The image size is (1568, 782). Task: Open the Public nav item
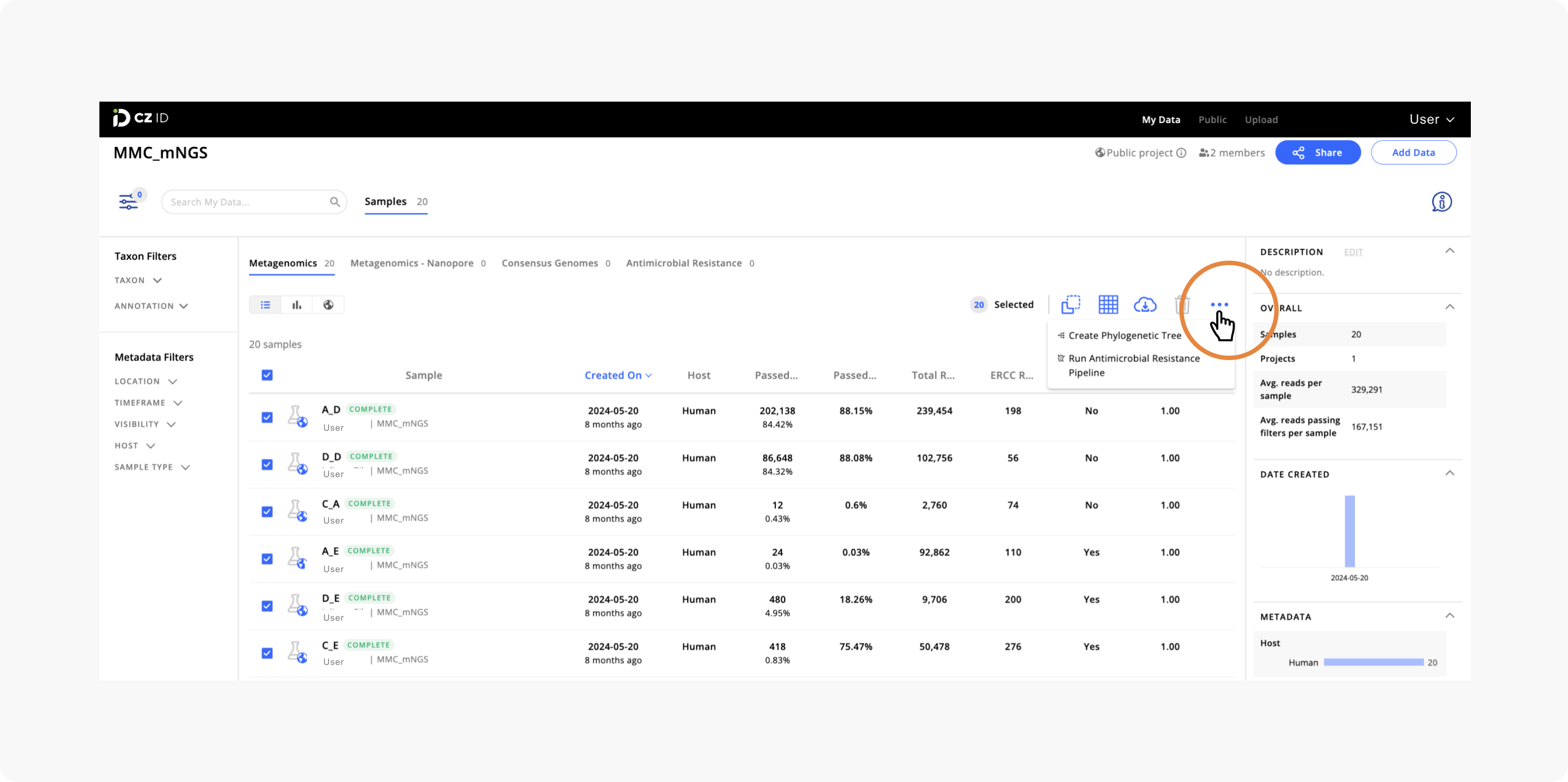(x=1212, y=120)
